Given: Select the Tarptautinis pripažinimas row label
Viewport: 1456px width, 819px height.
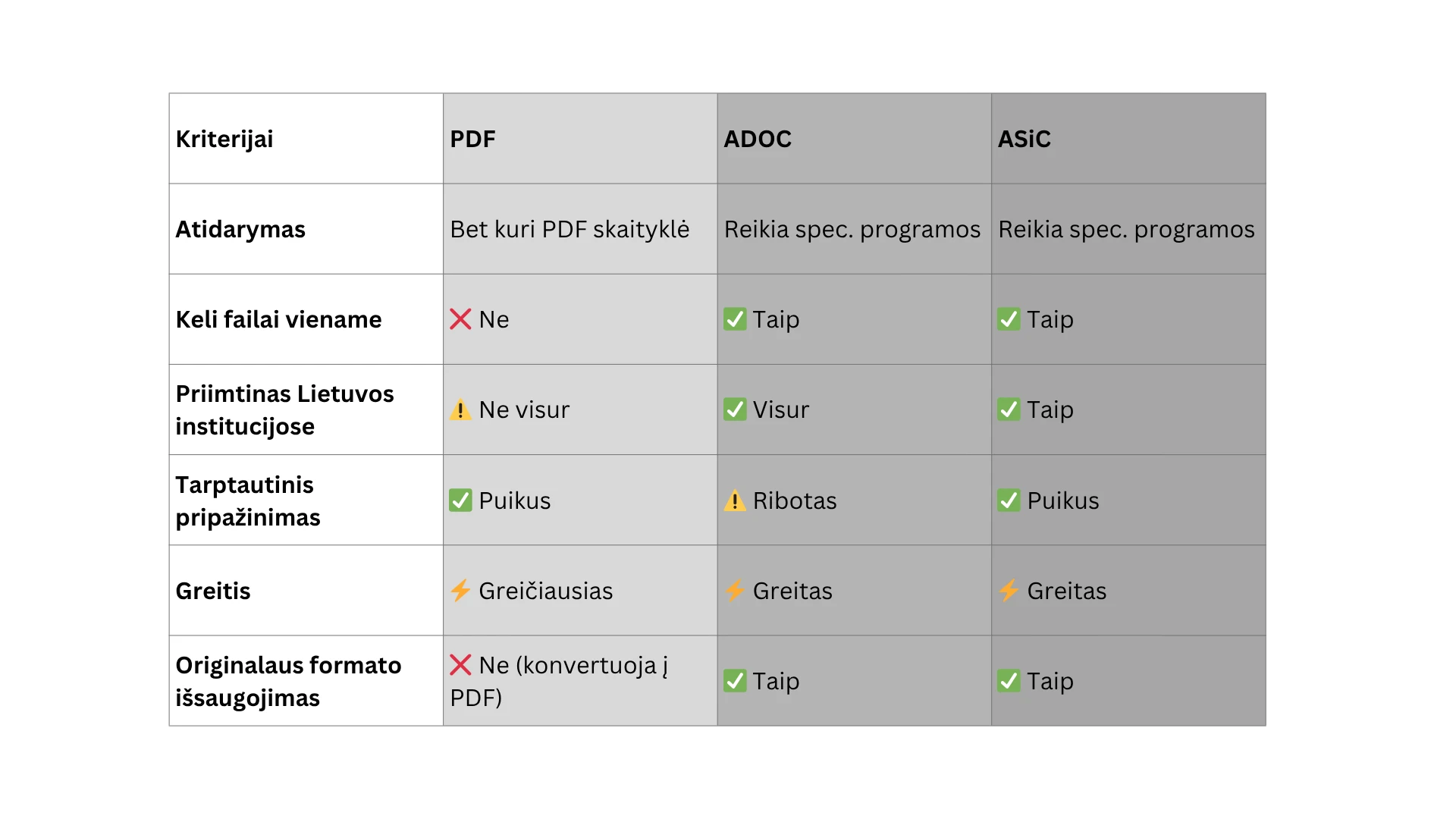Looking at the screenshot, I should tap(248, 500).
